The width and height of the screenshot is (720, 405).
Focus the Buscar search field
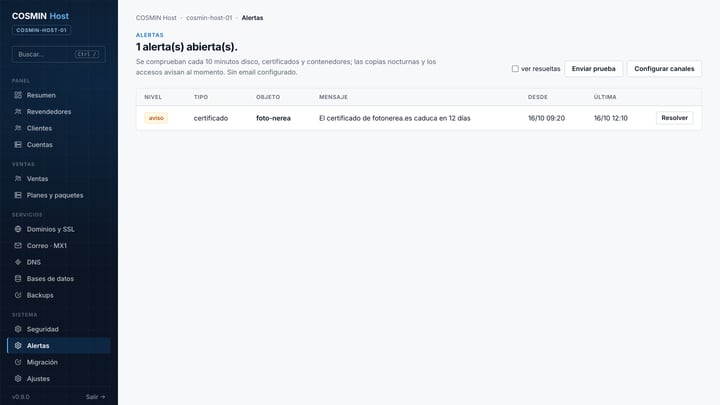pos(58,54)
